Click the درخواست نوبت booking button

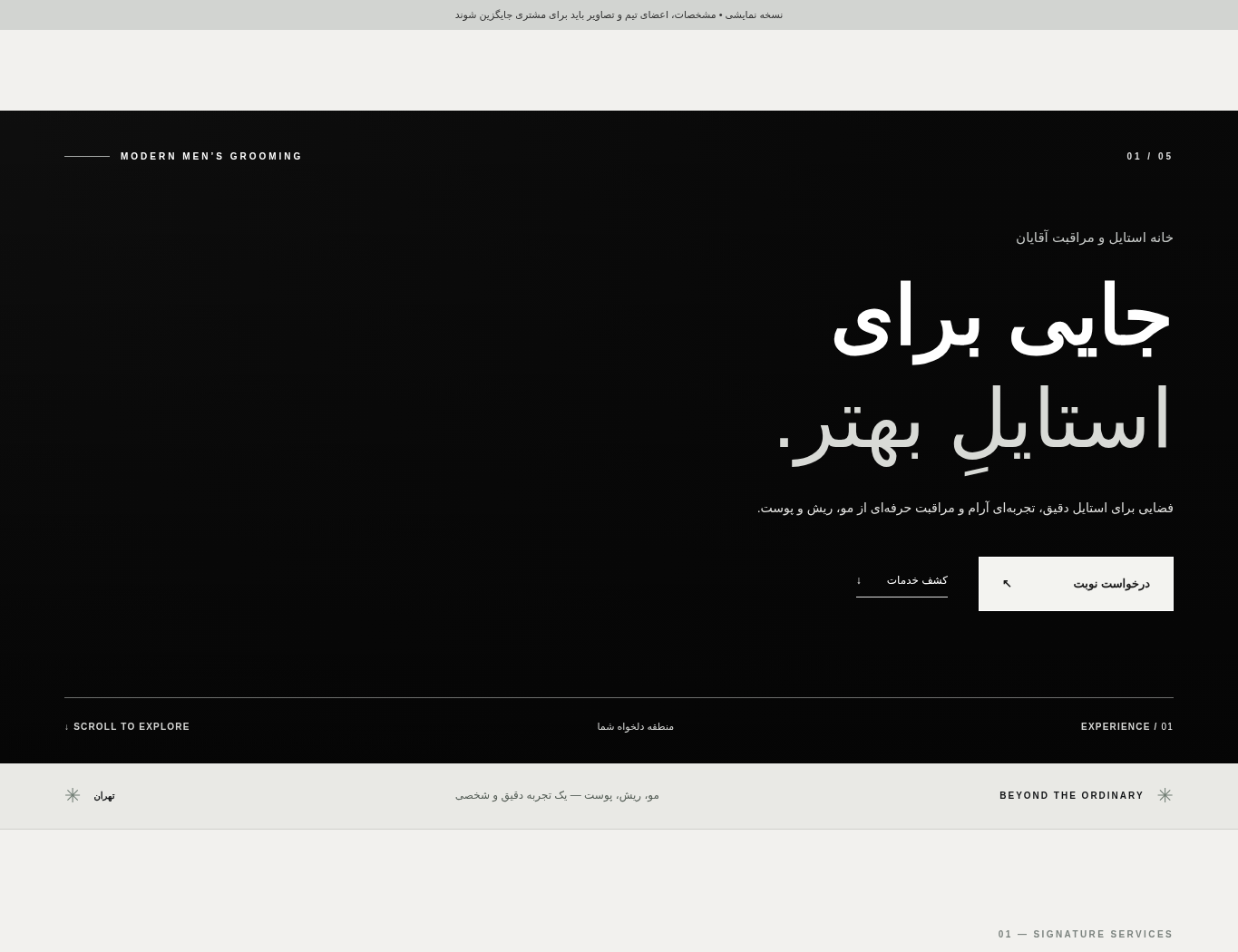pos(1076,584)
